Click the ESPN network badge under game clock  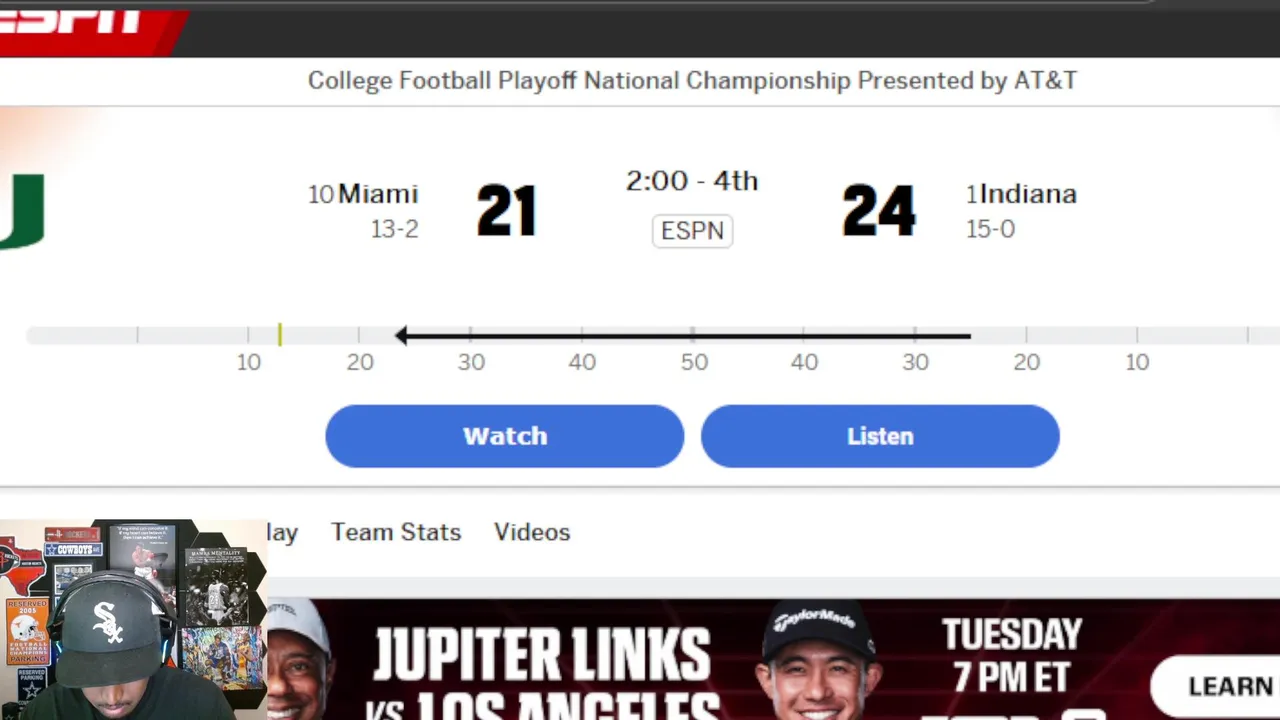[692, 231]
